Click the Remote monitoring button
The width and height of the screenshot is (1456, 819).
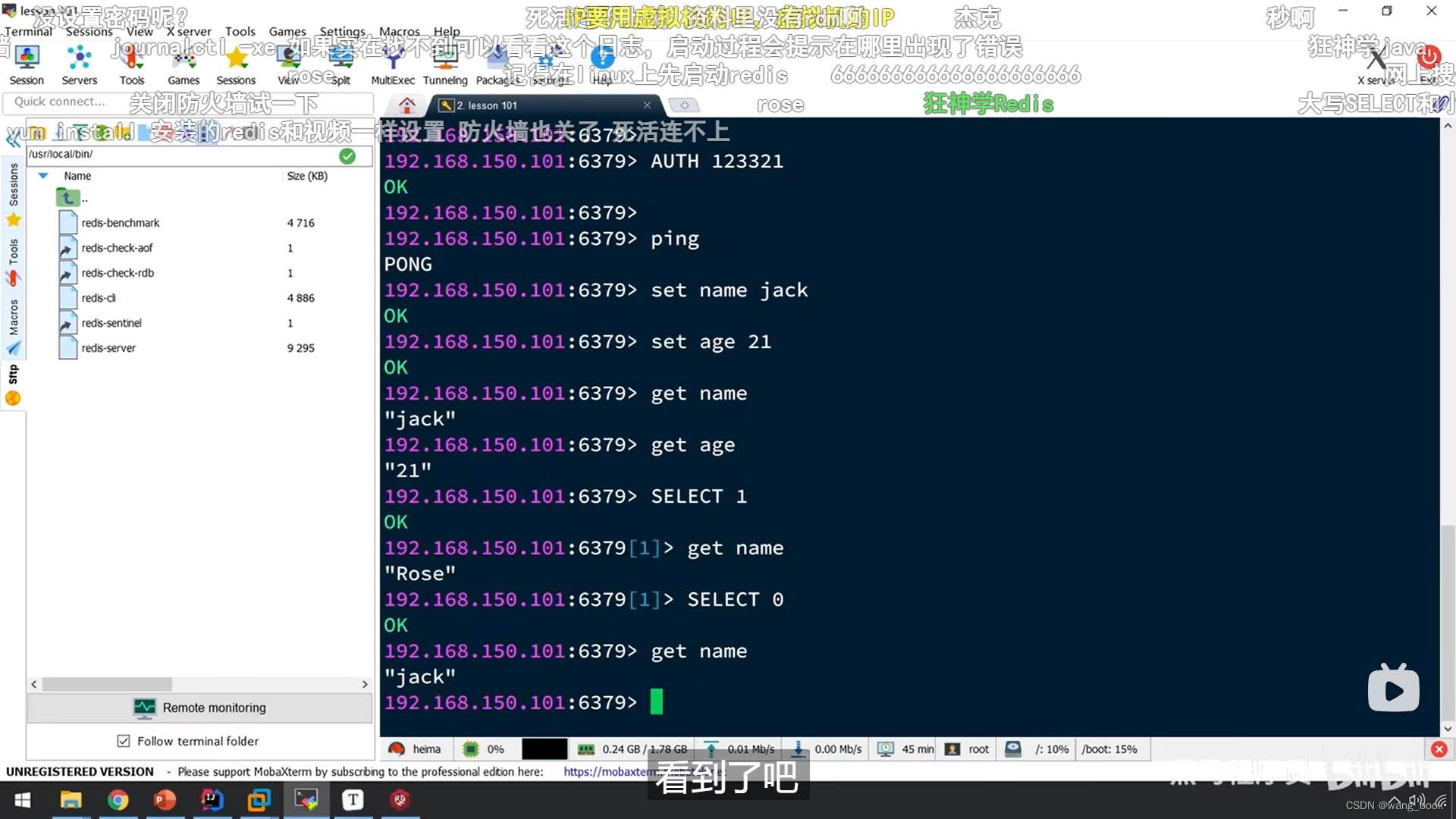199,708
